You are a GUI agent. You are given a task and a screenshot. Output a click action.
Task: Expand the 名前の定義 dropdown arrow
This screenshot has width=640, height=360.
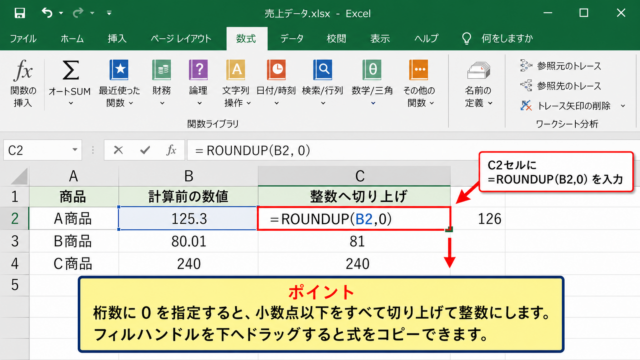(490, 104)
